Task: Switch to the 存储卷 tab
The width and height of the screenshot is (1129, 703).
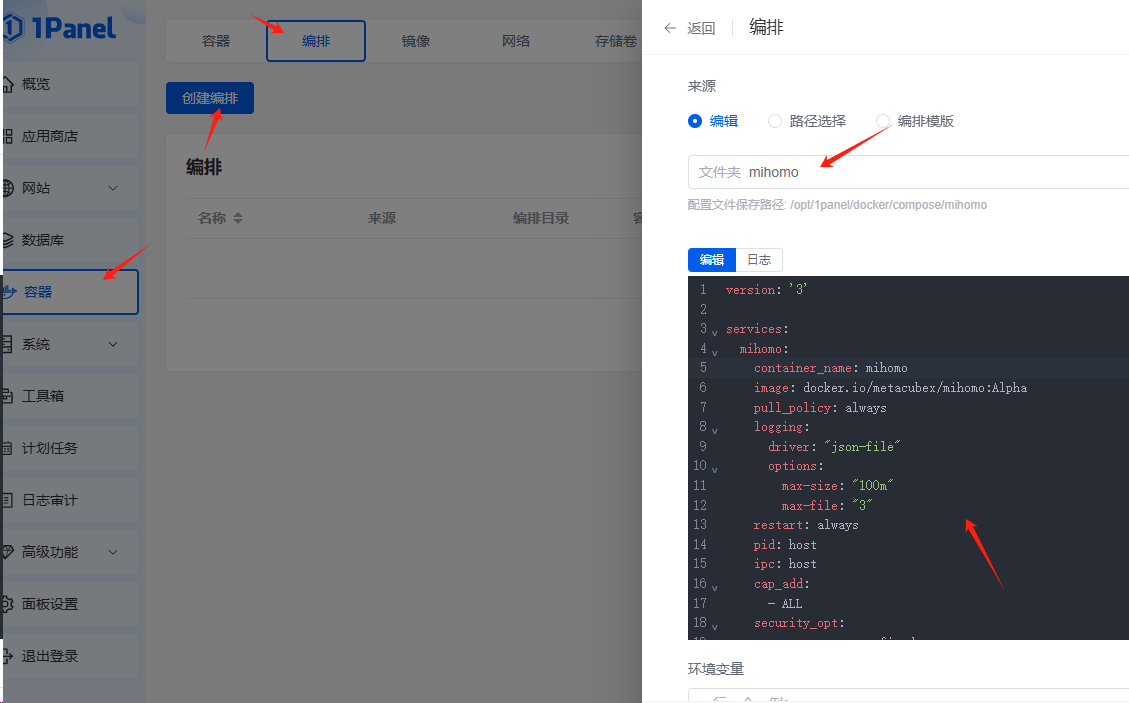Action: pos(616,41)
